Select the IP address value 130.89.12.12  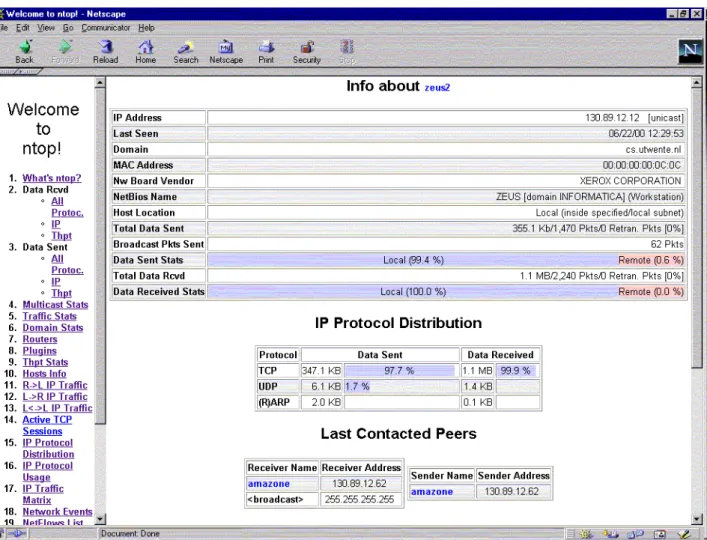tap(612, 118)
